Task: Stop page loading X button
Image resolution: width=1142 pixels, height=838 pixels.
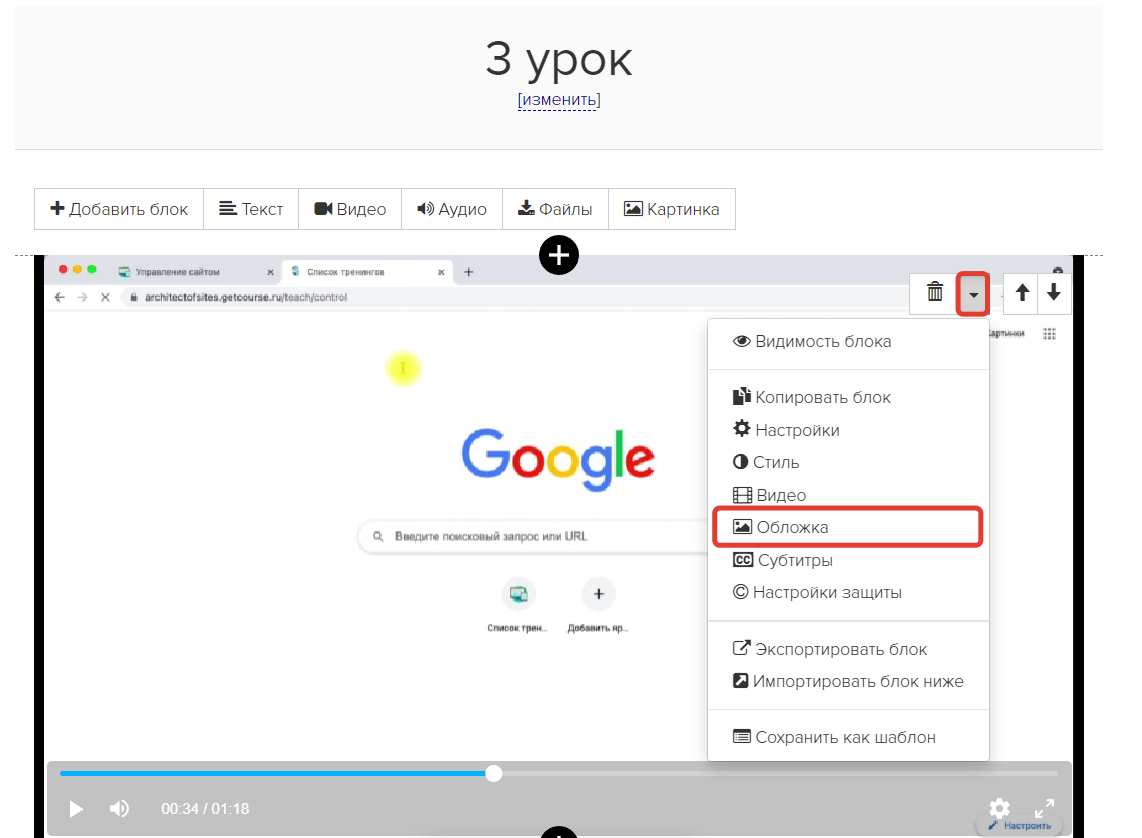Action: tap(106, 297)
